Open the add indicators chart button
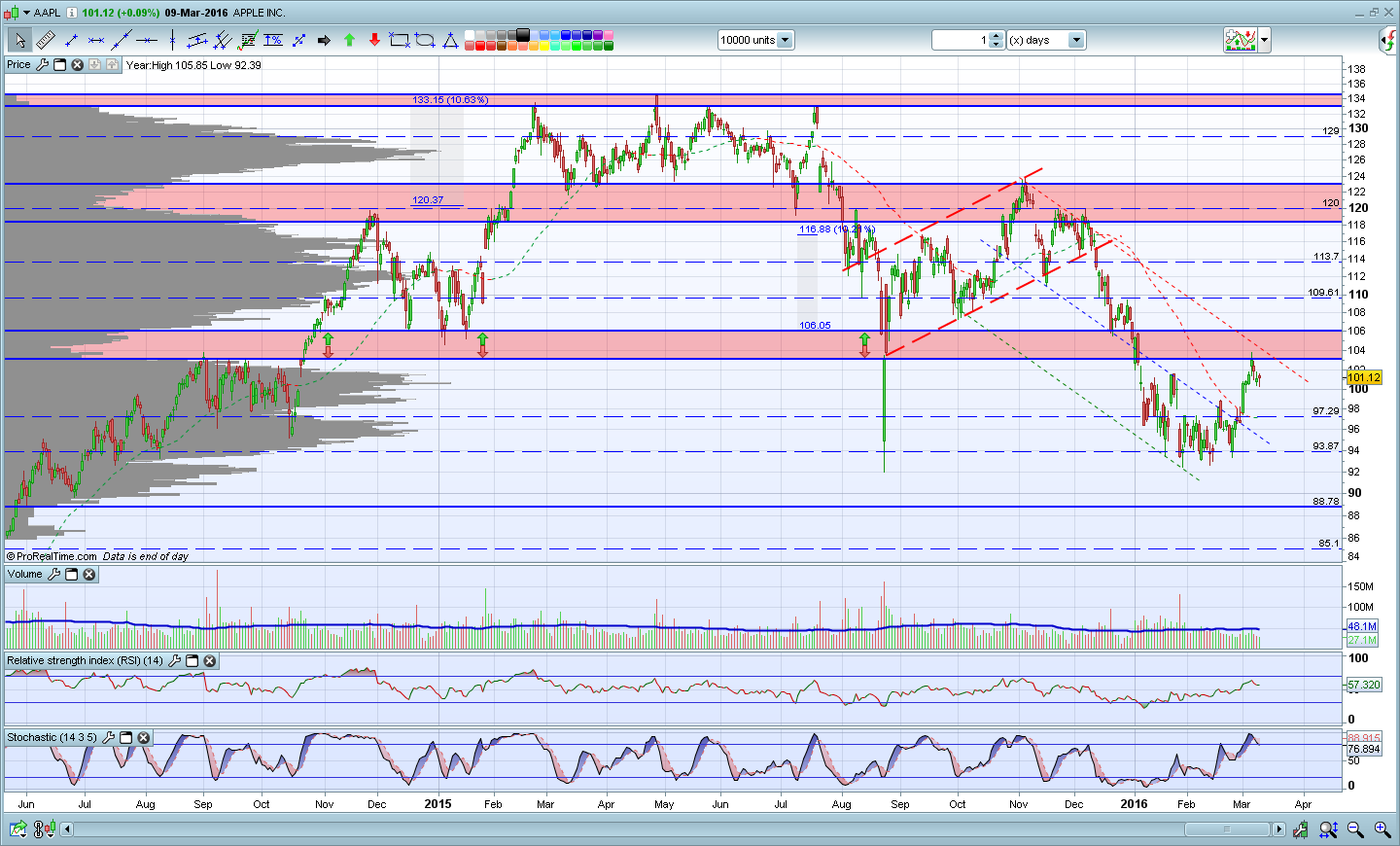The height and width of the screenshot is (846, 1400). [1241, 40]
